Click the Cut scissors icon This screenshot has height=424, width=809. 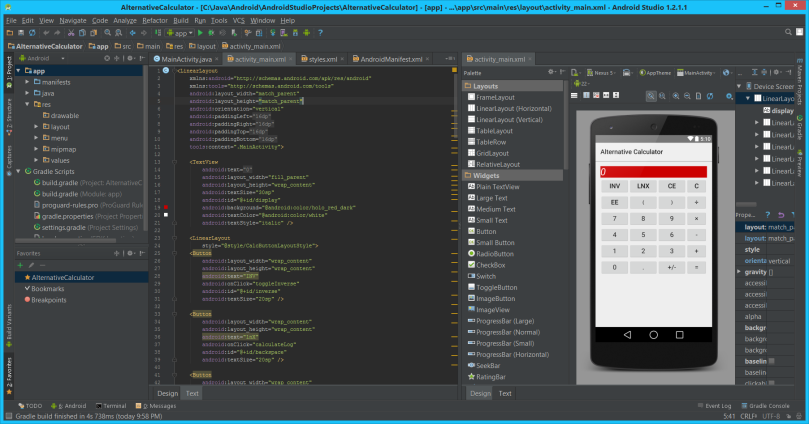pyautogui.click(x=71, y=32)
